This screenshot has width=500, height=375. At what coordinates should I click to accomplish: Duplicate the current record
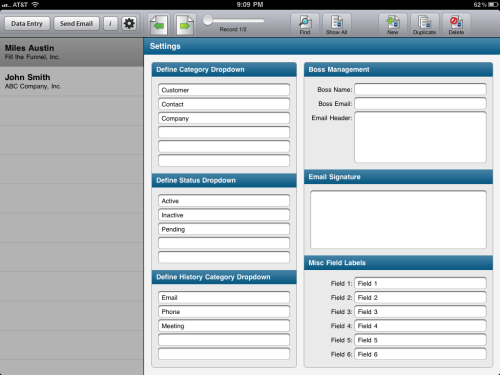(424, 25)
